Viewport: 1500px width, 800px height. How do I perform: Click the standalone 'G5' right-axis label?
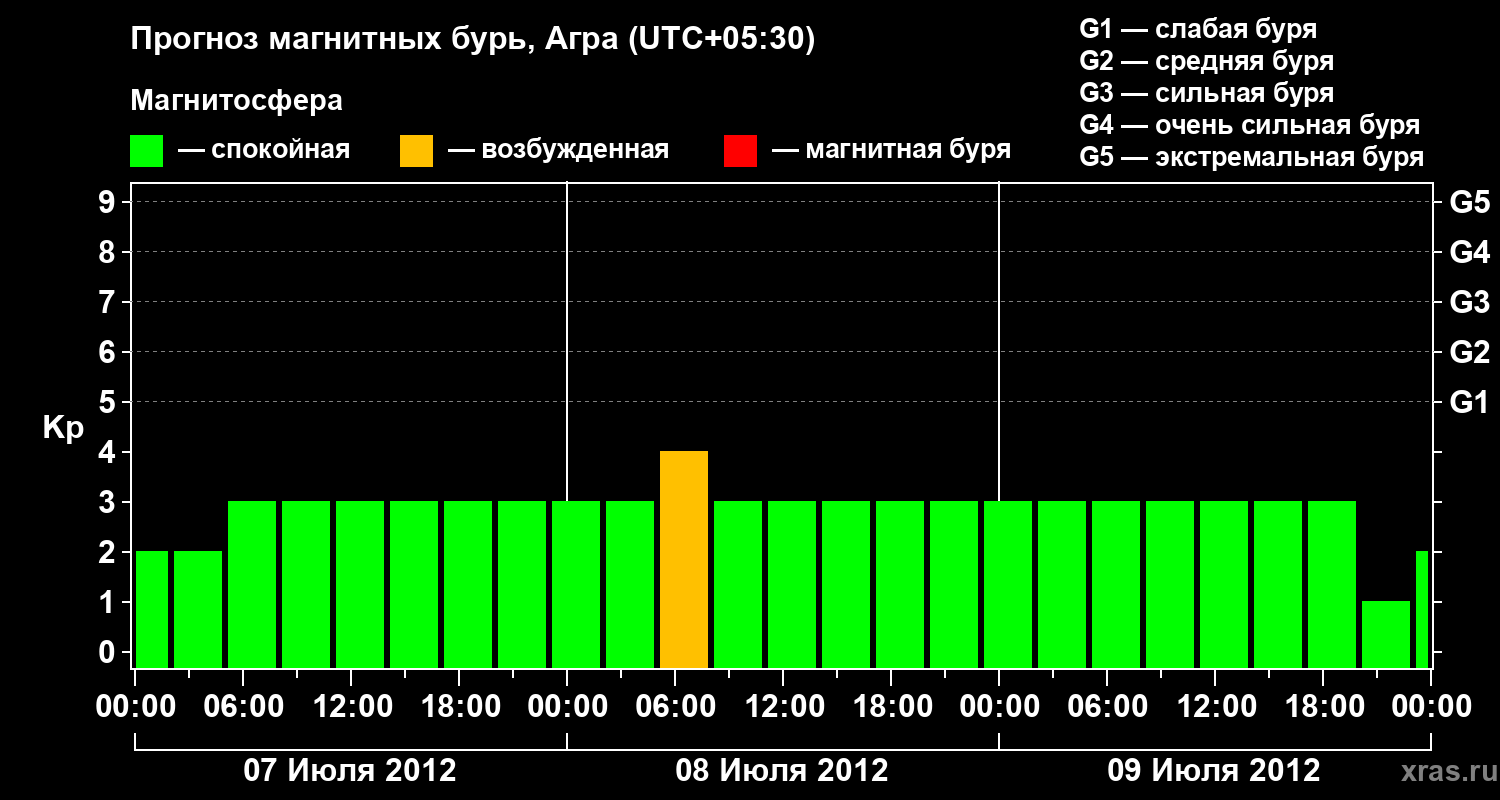click(1470, 203)
